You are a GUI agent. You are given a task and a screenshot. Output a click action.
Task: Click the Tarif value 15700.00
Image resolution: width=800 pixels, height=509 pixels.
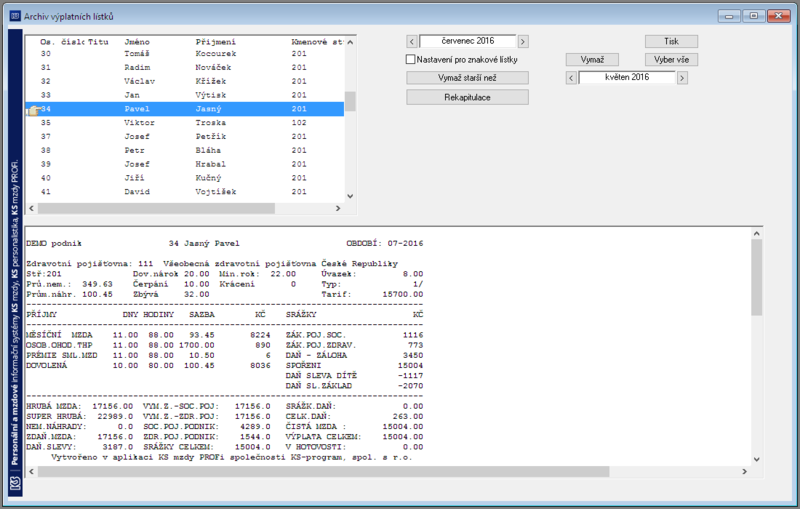pos(403,294)
